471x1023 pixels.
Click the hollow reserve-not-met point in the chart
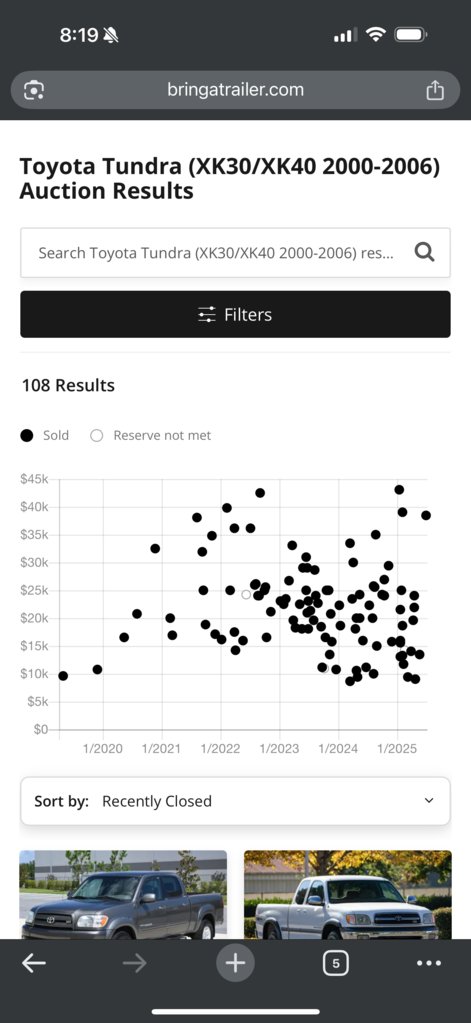pos(246,594)
